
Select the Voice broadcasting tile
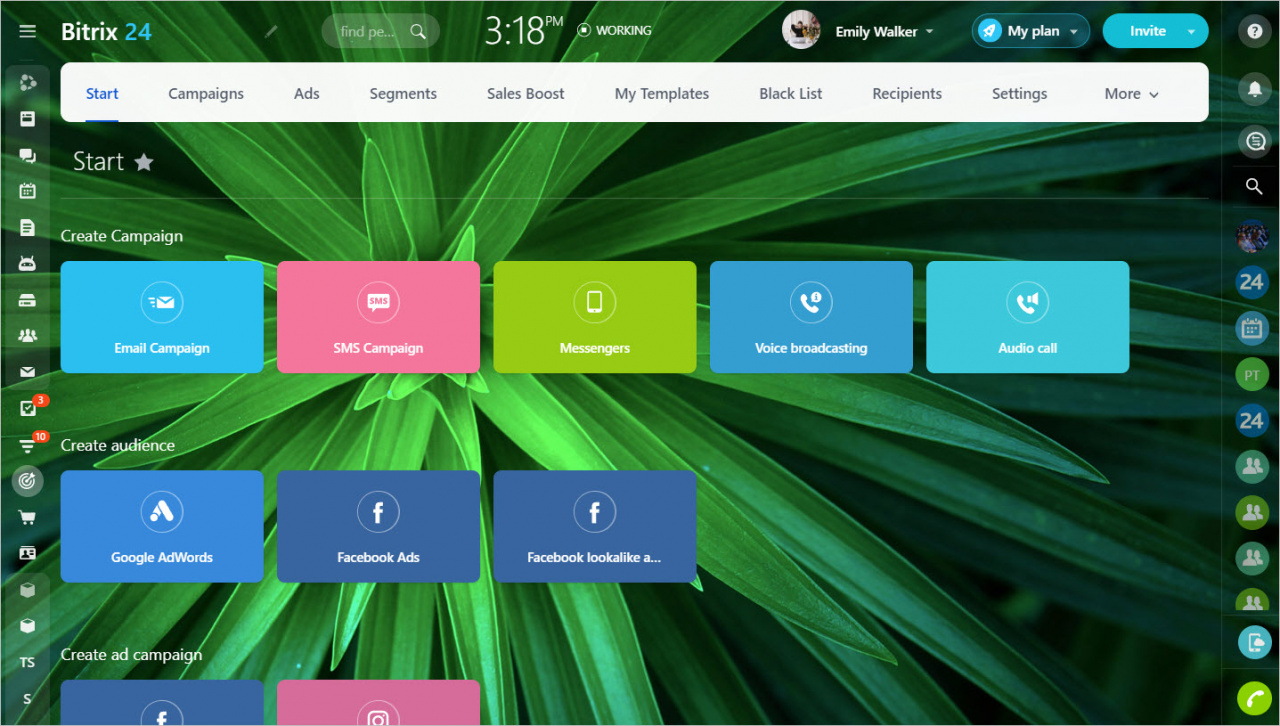811,317
